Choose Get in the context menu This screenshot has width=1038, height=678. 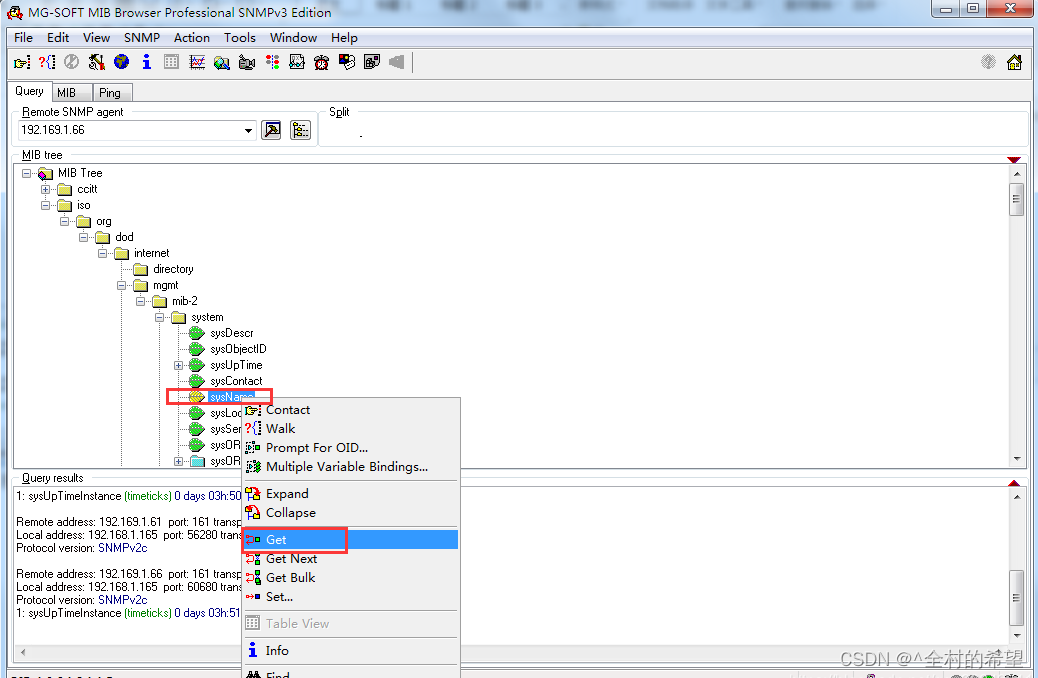(x=350, y=540)
